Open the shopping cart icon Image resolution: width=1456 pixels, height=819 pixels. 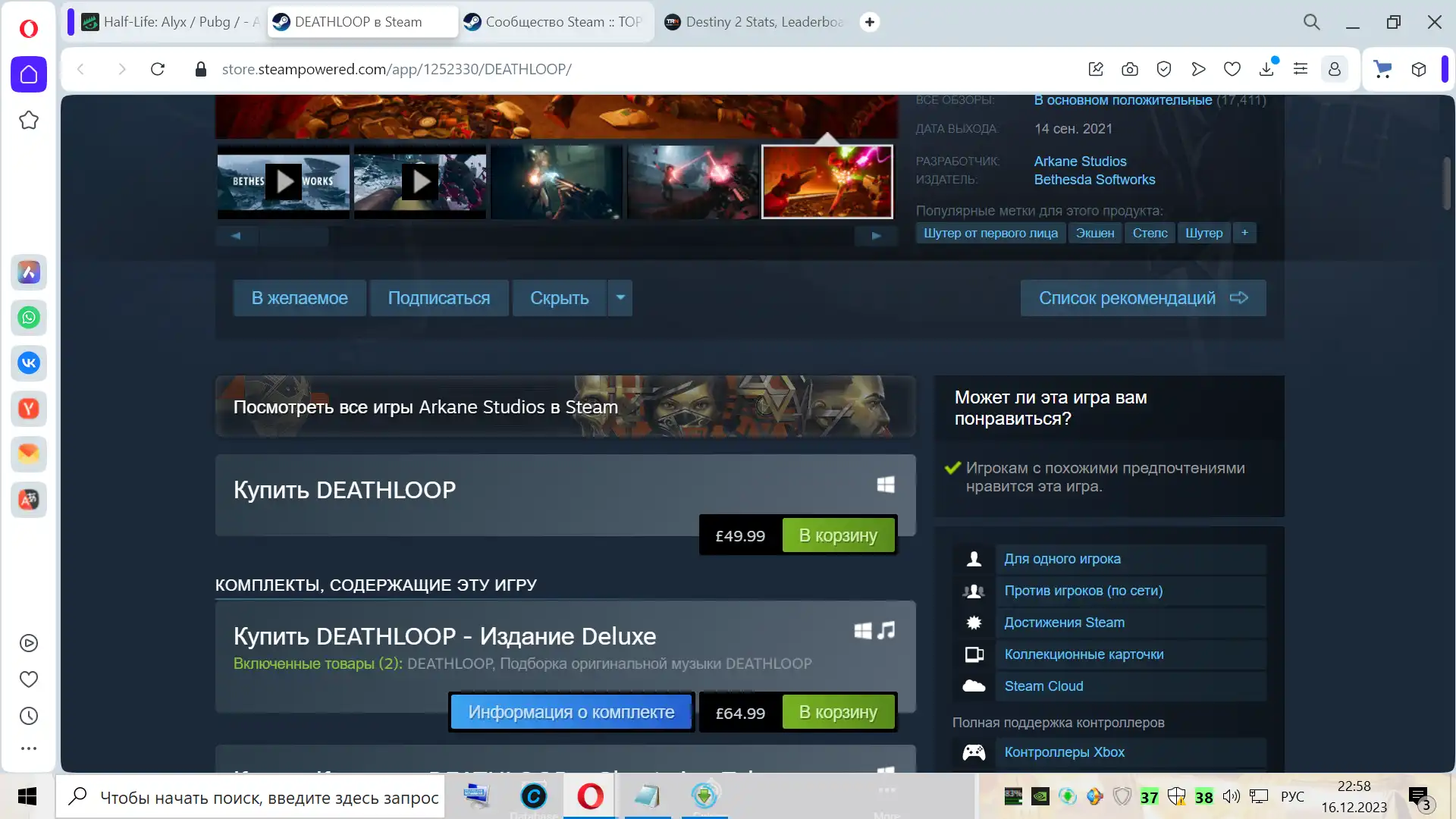[1383, 69]
